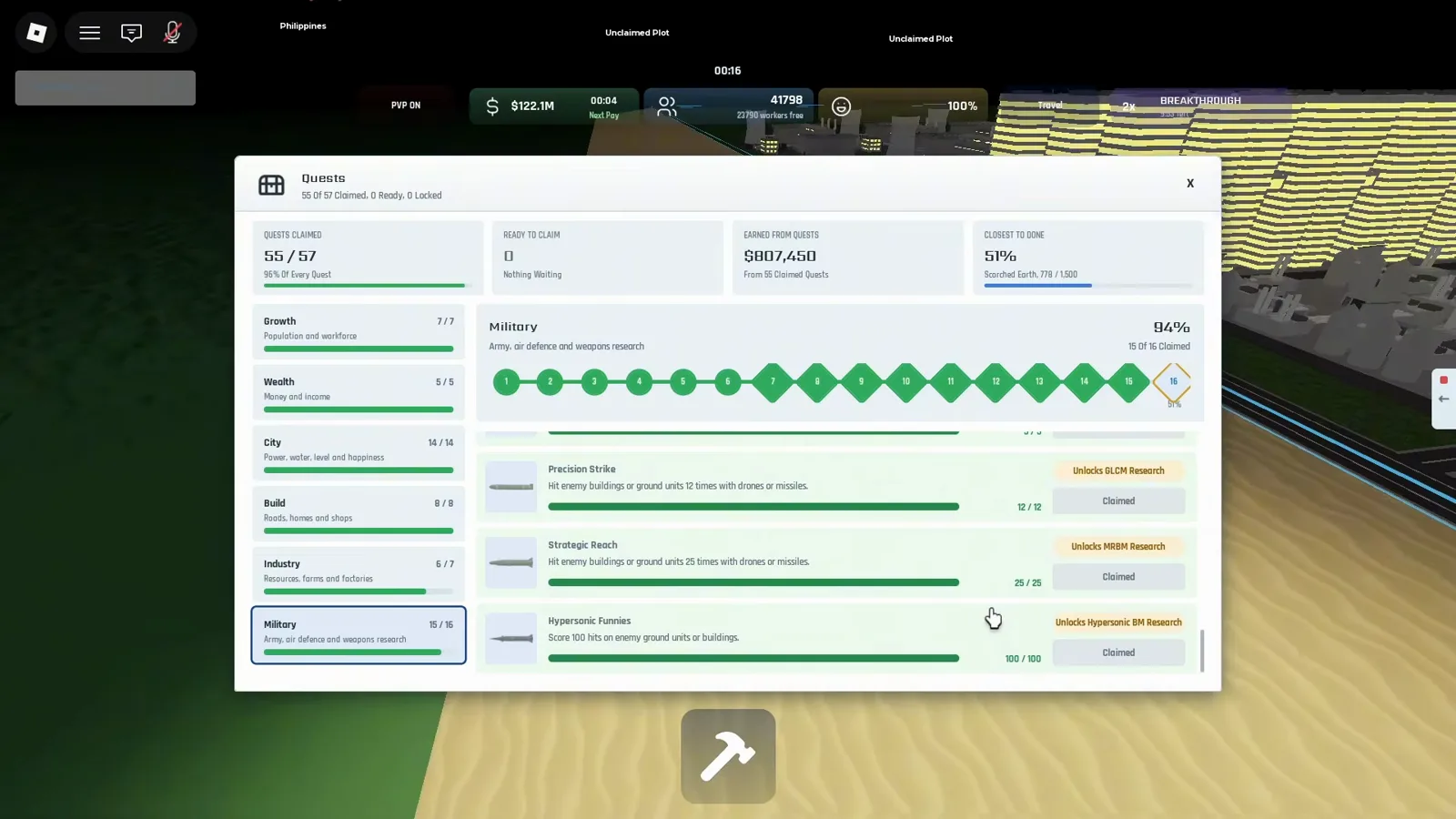Click the red record dot icon

click(x=1443, y=379)
